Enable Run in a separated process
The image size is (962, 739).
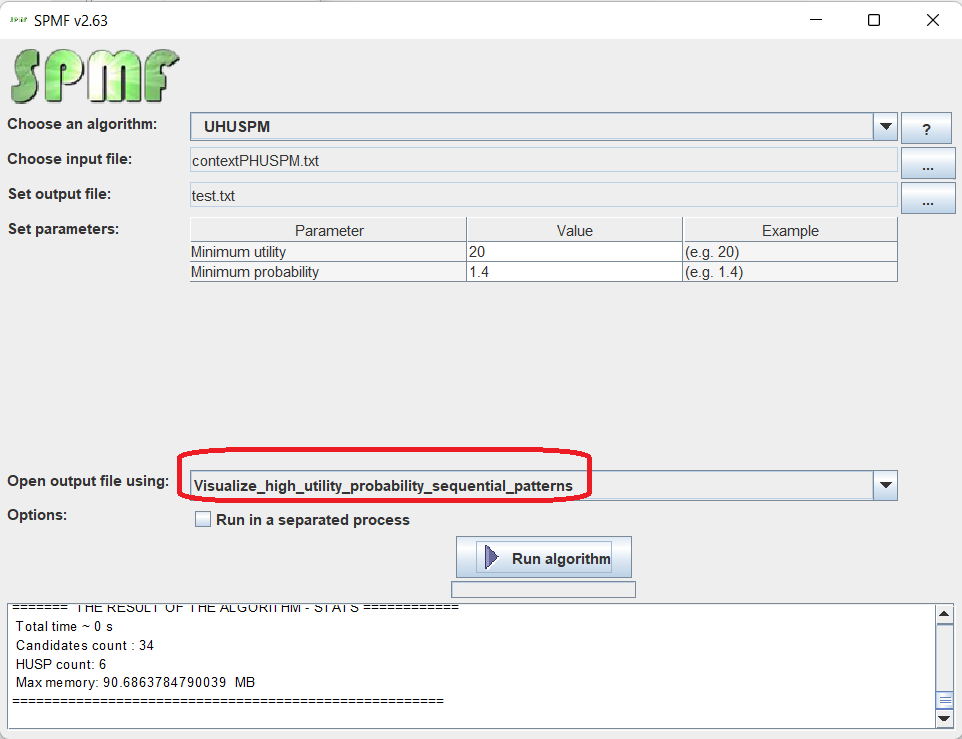(203, 520)
